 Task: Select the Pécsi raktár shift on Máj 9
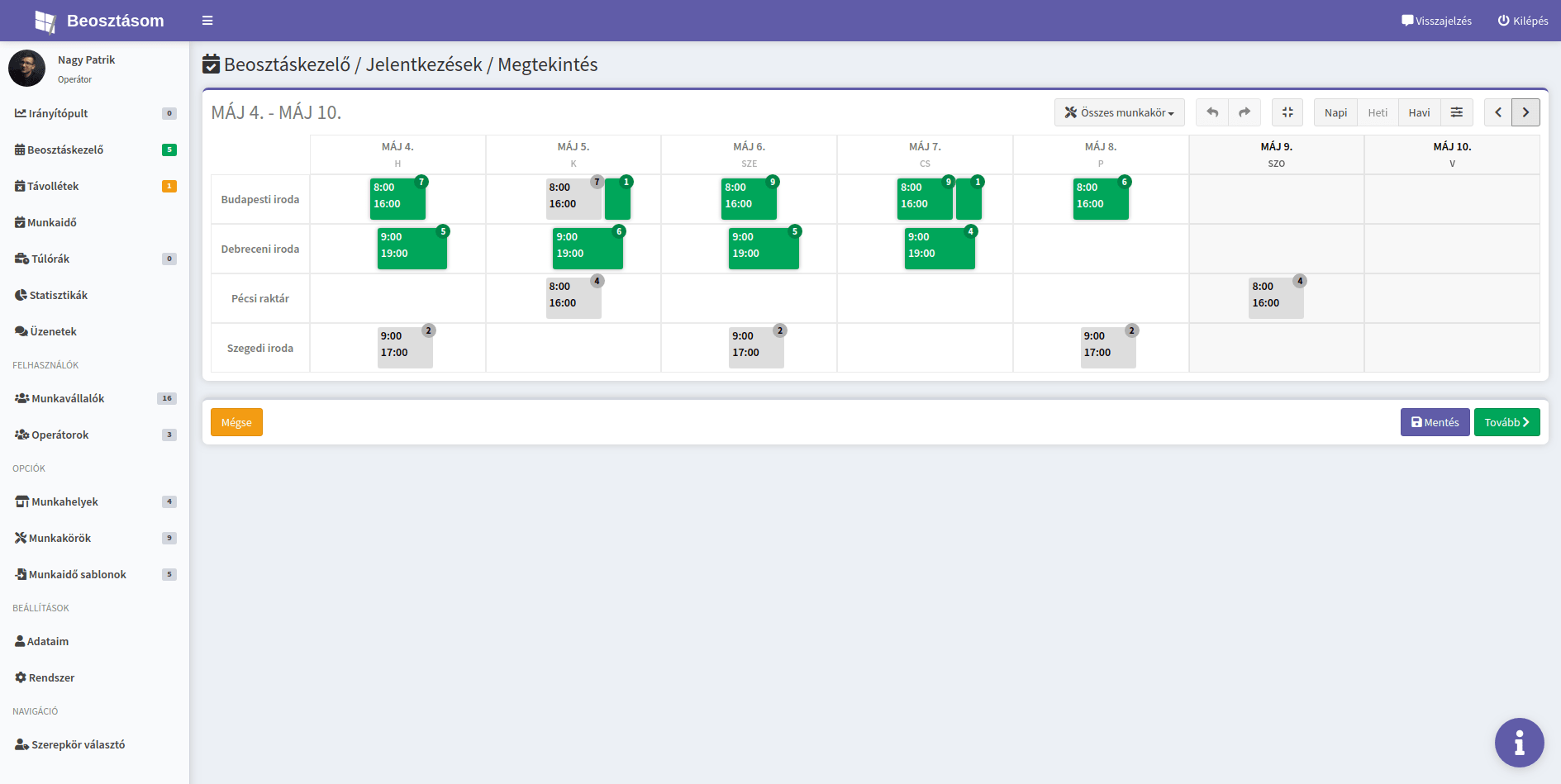pyautogui.click(x=1275, y=297)
